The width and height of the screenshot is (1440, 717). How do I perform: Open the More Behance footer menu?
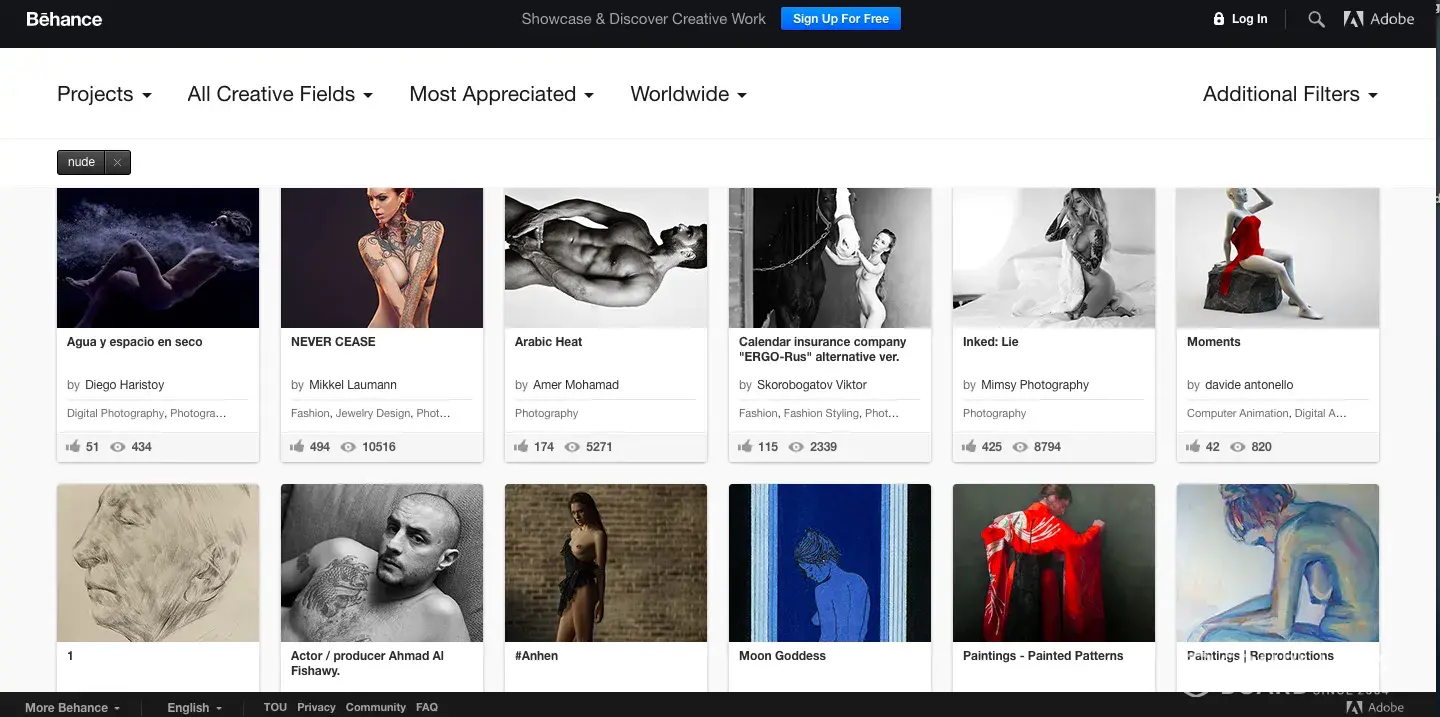72,707
